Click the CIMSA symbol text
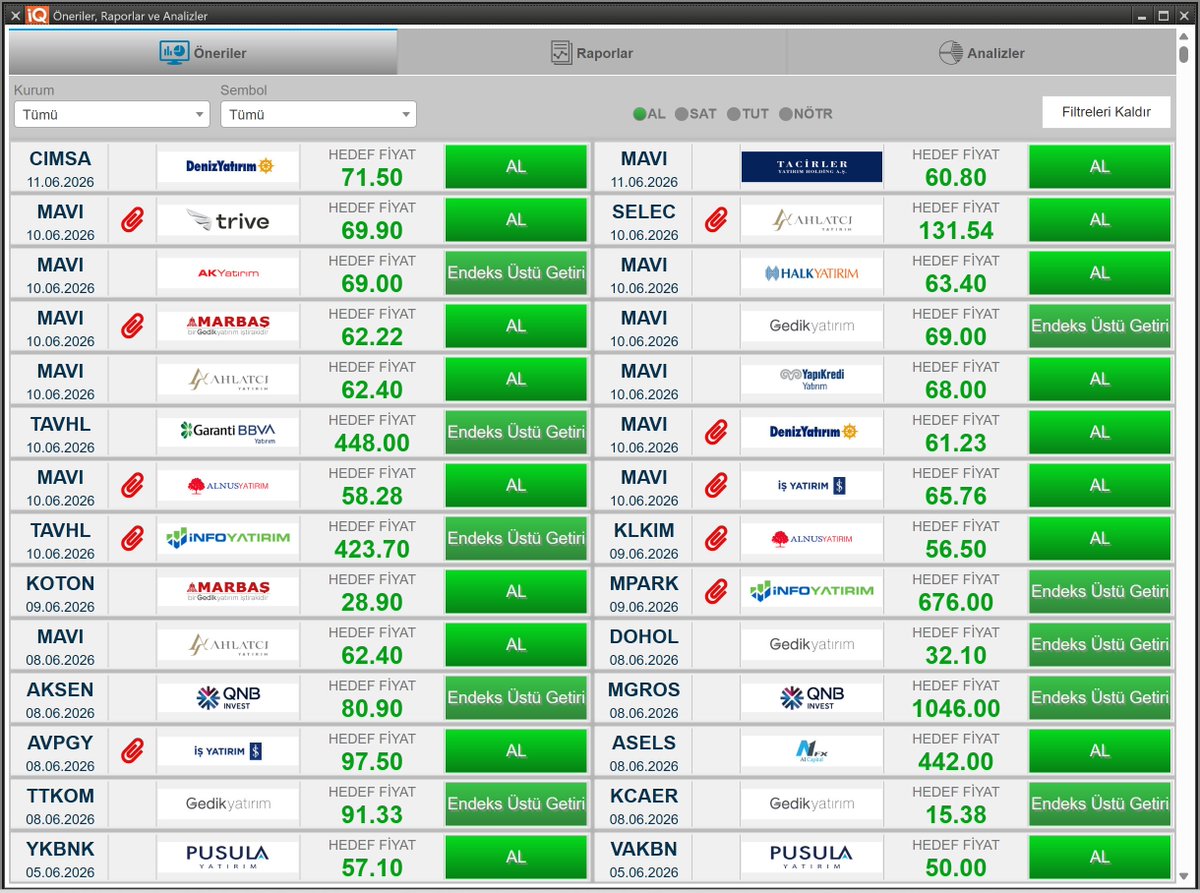Screen dimensions: 1200x893 coord(60,158)
